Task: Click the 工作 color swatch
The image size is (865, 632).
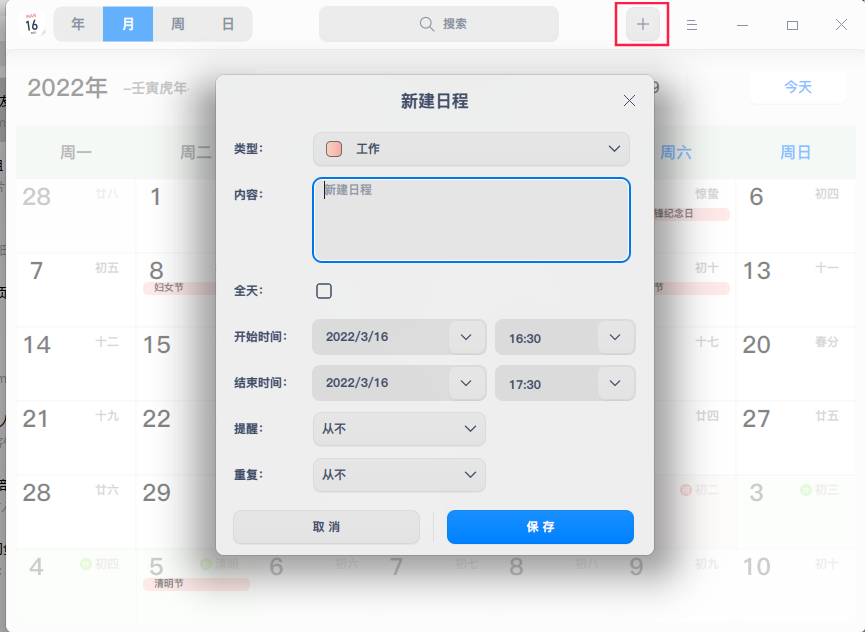Action: [x=334, y=149]
